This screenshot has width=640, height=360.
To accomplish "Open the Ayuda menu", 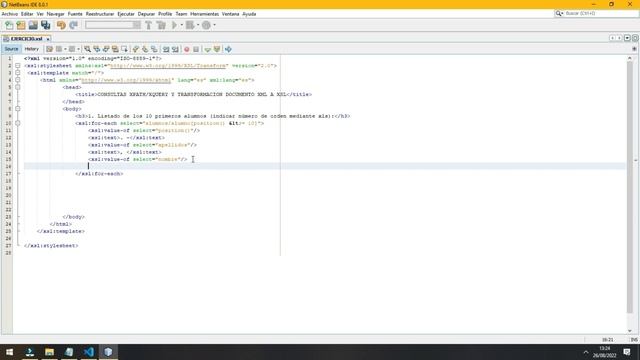I will click(249, 14).
